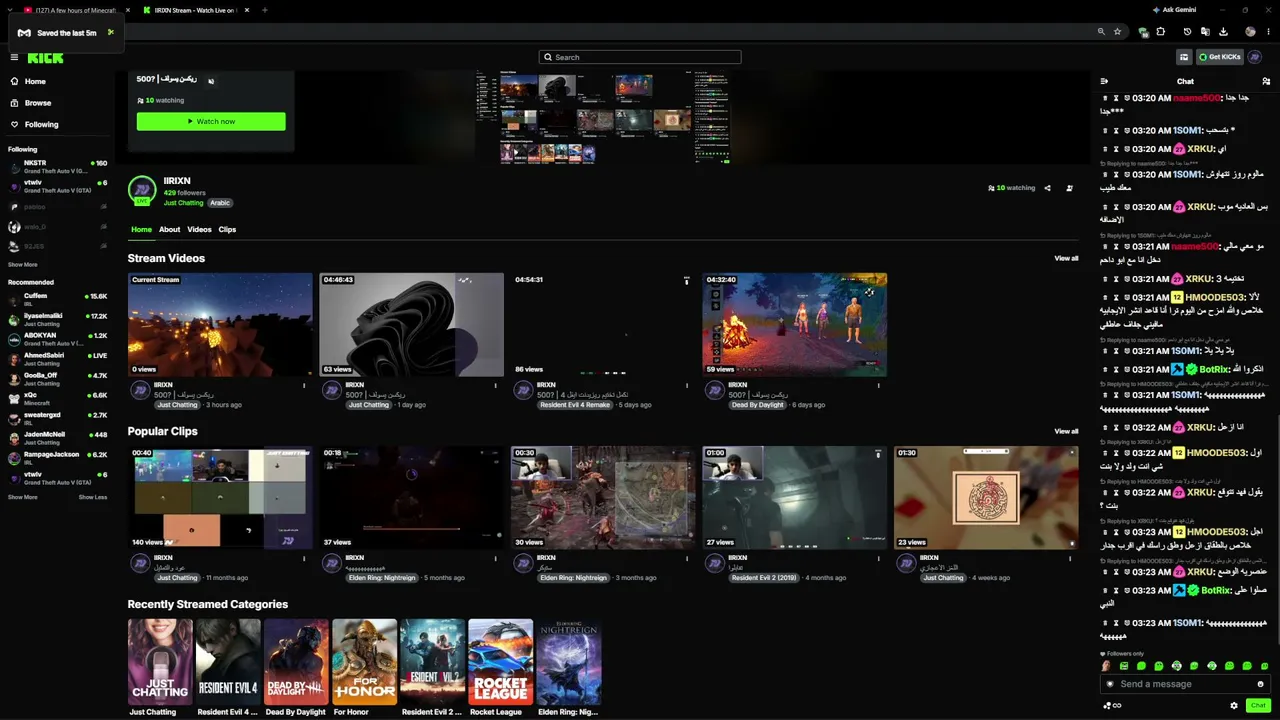
Task: Open browser Extensions puzzle icon
Action: pos(1160,32)
